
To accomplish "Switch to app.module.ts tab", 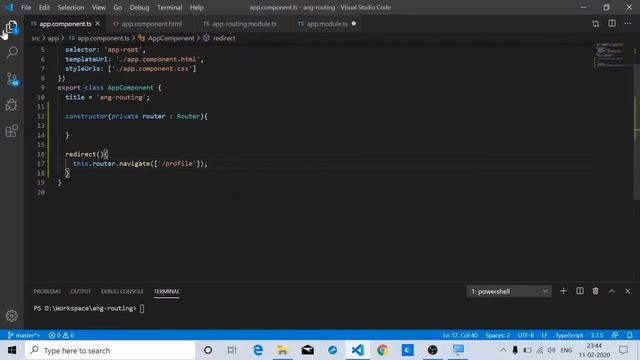I will (x=326, y=24).
